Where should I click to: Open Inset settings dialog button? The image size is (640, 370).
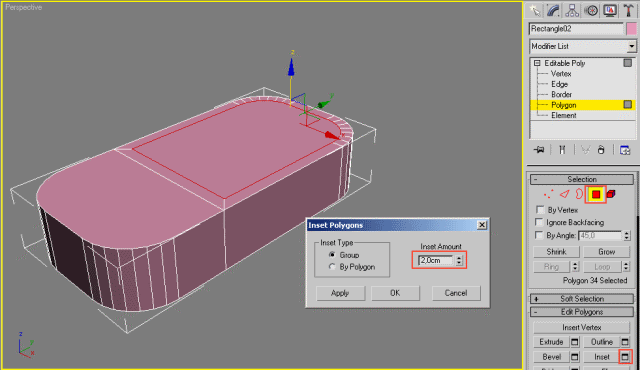tap(625, 357)
